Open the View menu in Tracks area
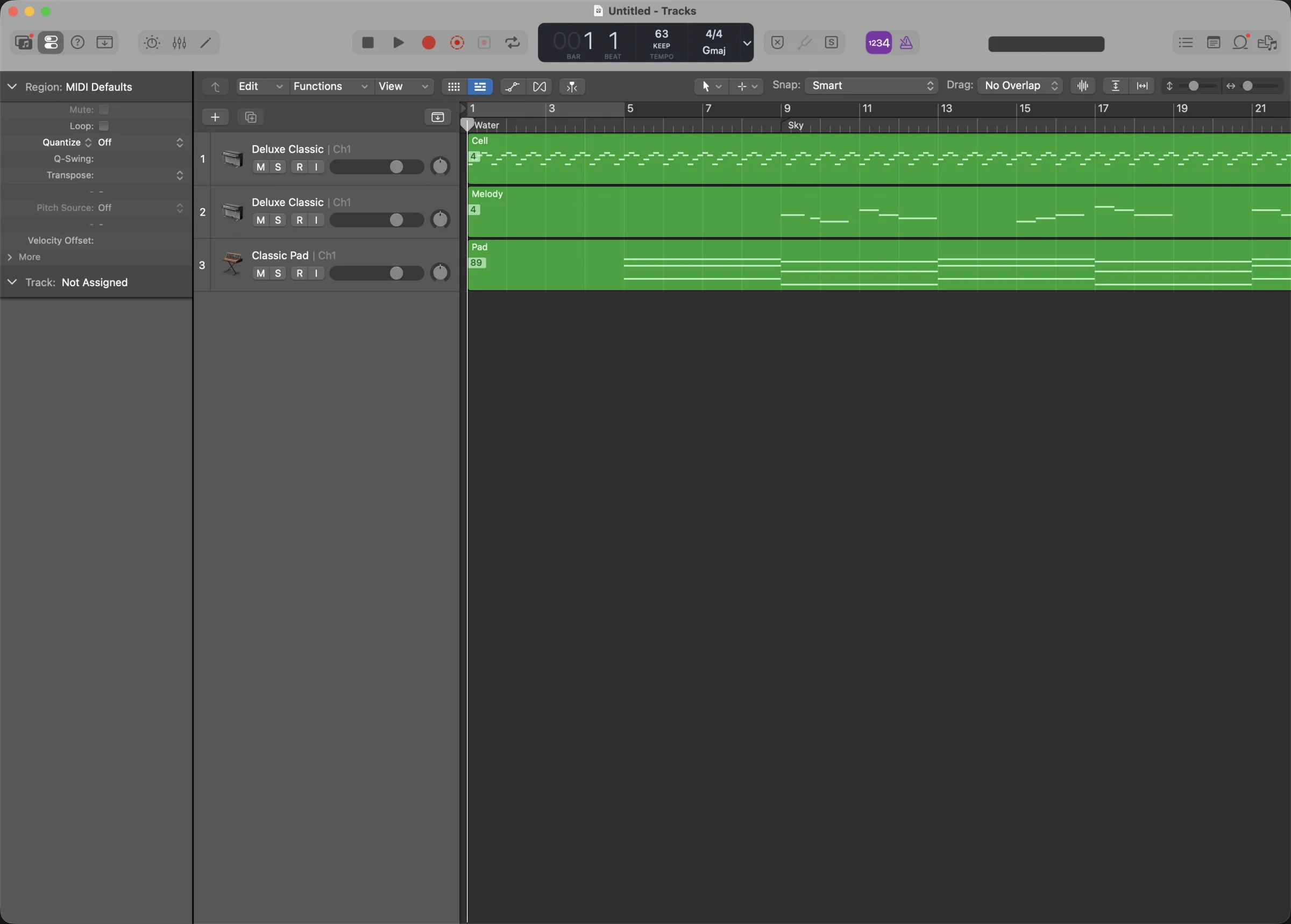Image resolution: width=1291 pixels, height=924 pixels. [x=403, y=87]
